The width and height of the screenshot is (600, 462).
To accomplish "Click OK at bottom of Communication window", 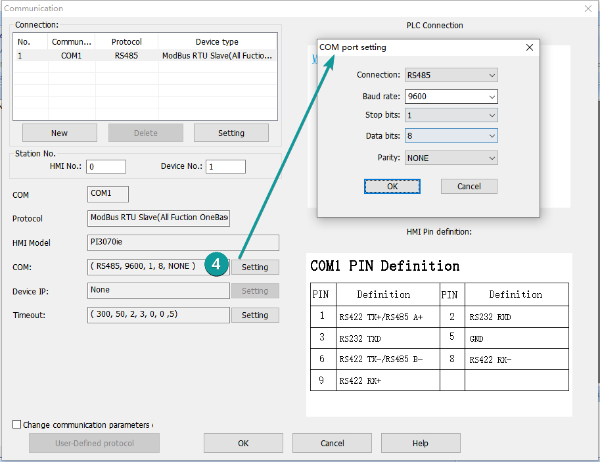I will pos(243,443).
